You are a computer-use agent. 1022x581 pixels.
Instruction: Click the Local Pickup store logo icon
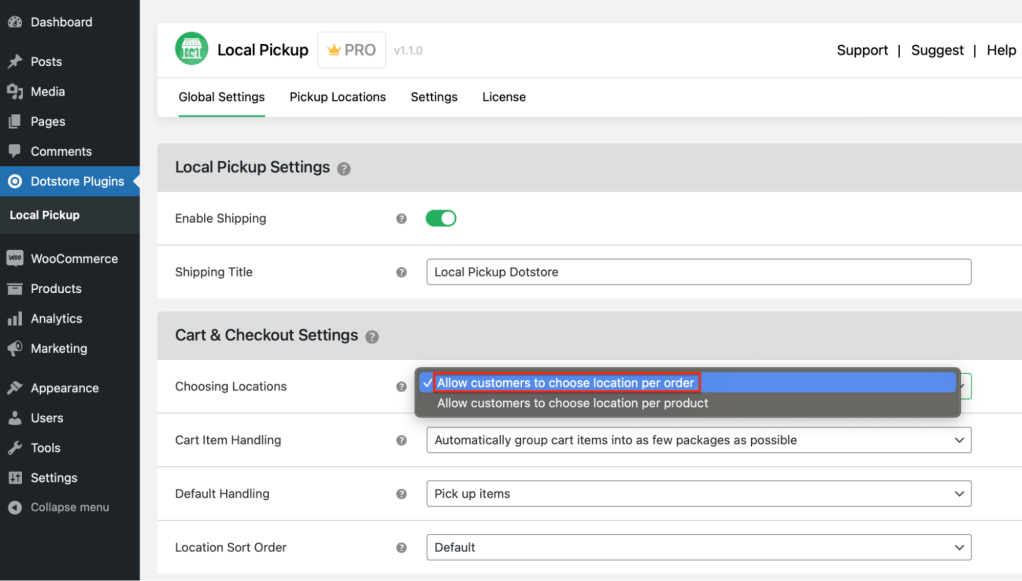tap(192, 50)
